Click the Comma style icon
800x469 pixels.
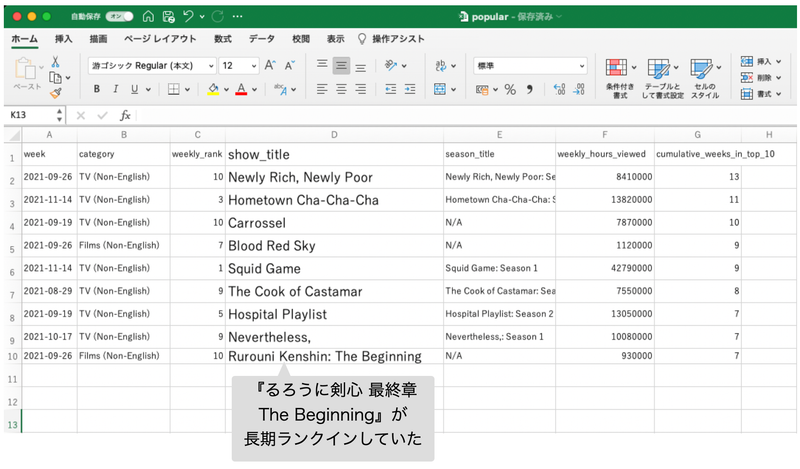pyautogui.click(x=530, y=90)
